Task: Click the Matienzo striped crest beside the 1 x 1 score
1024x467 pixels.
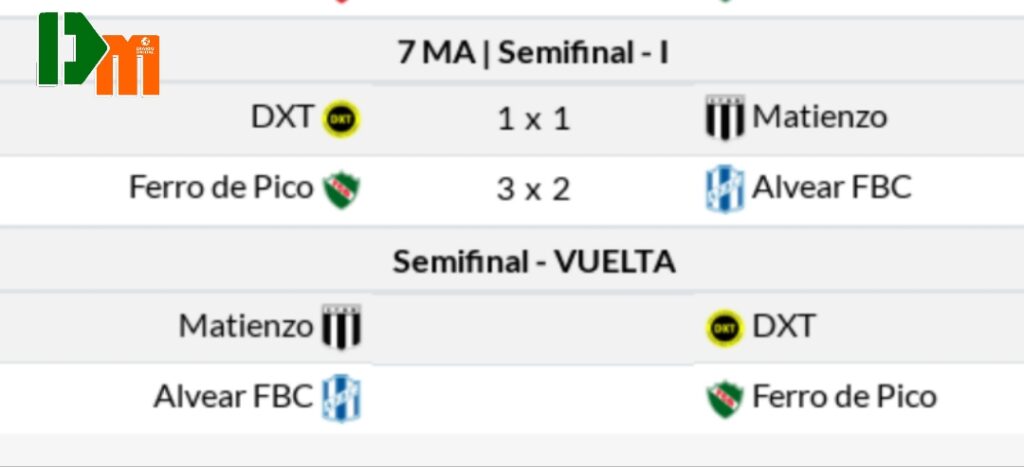Action: (x=724, y=119)
